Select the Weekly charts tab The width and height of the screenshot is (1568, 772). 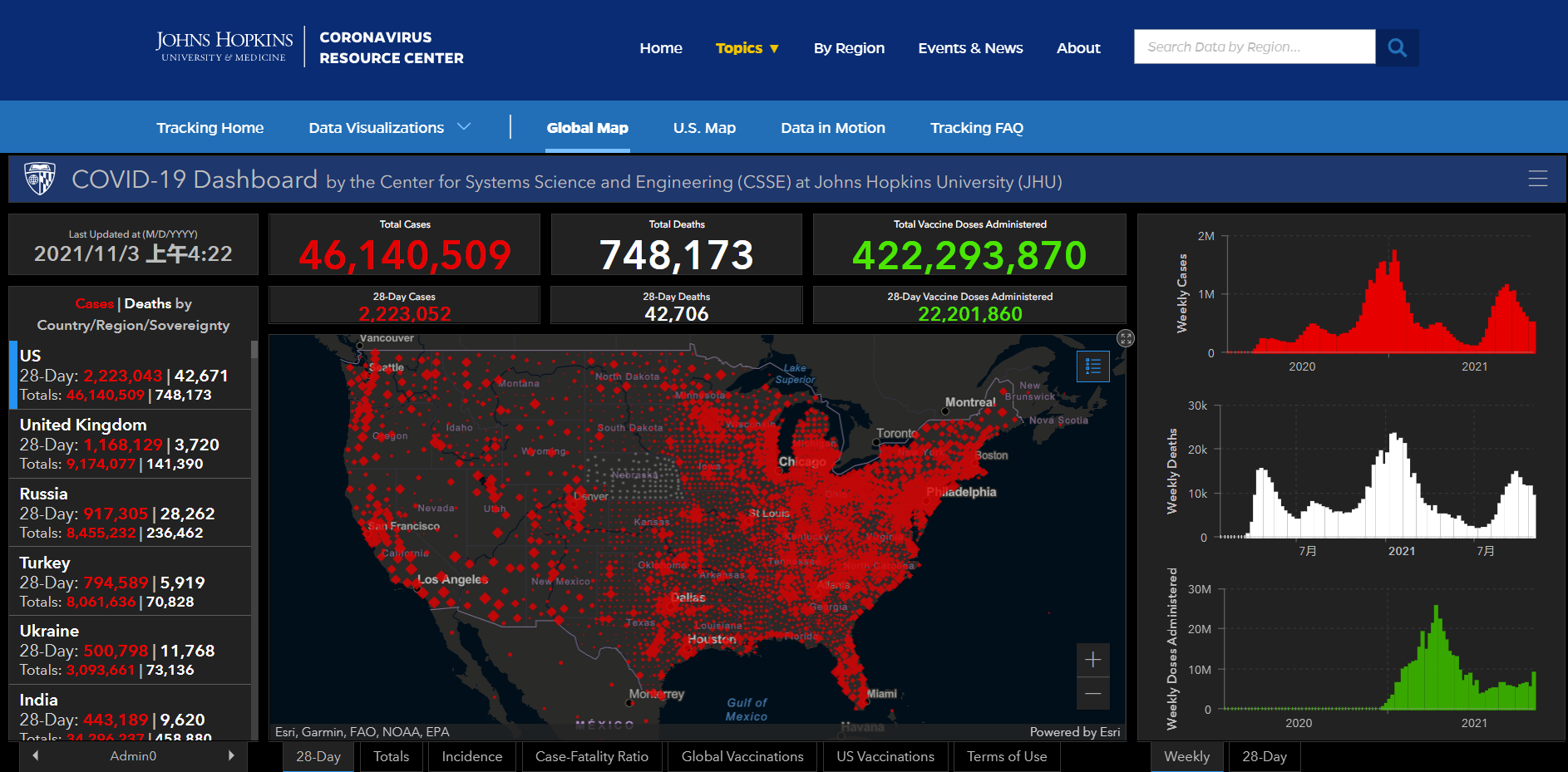[x=1187, y=756]
